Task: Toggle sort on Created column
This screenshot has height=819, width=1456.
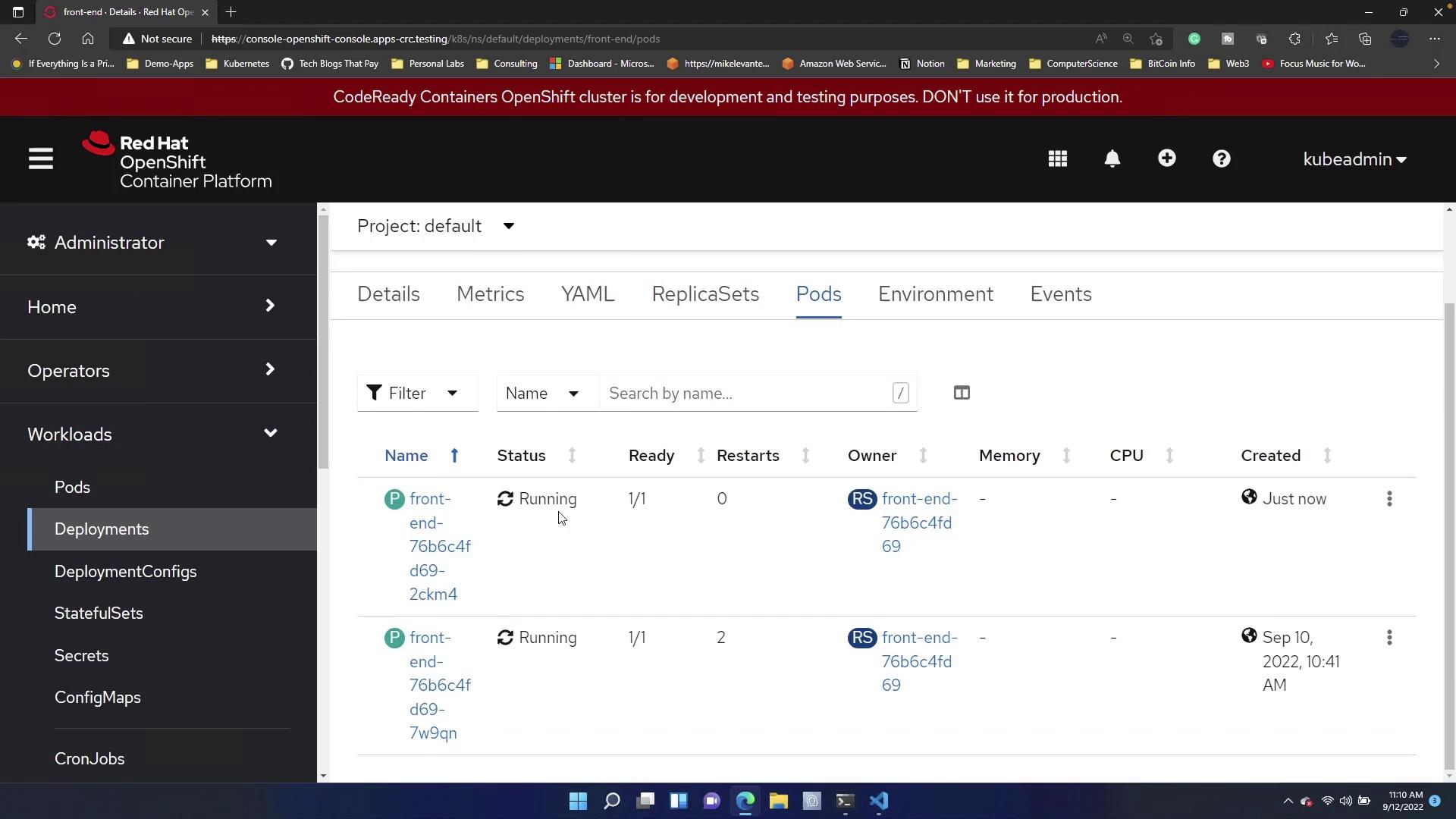Action: [1271, 456]
